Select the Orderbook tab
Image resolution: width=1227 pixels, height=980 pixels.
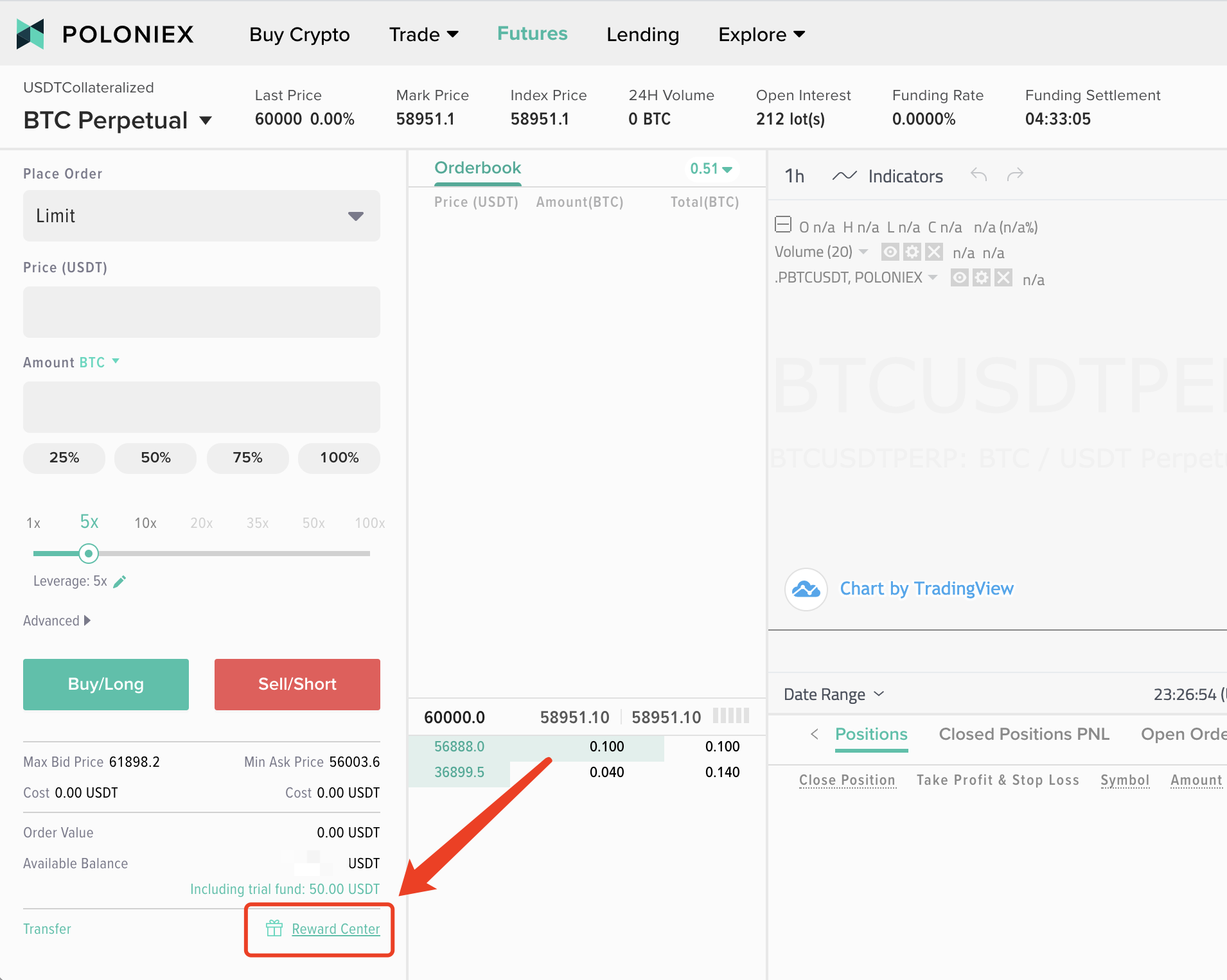point(477,168)
